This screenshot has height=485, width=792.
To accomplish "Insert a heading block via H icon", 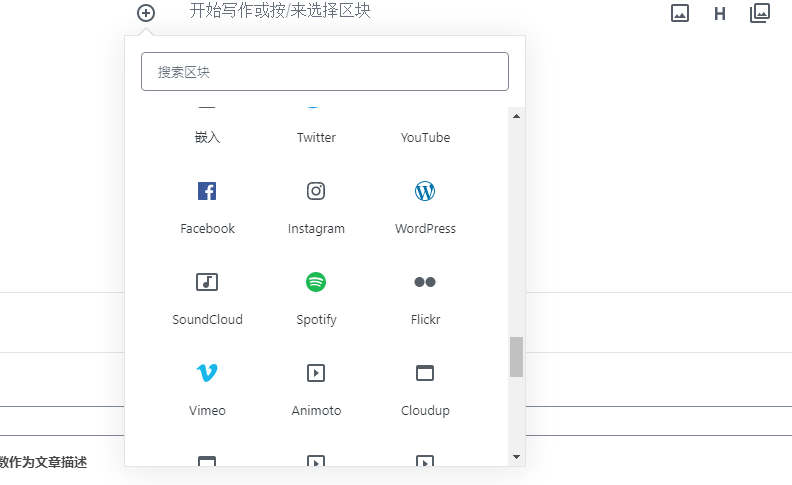I will pyautogui.click(x=720, y=14).
